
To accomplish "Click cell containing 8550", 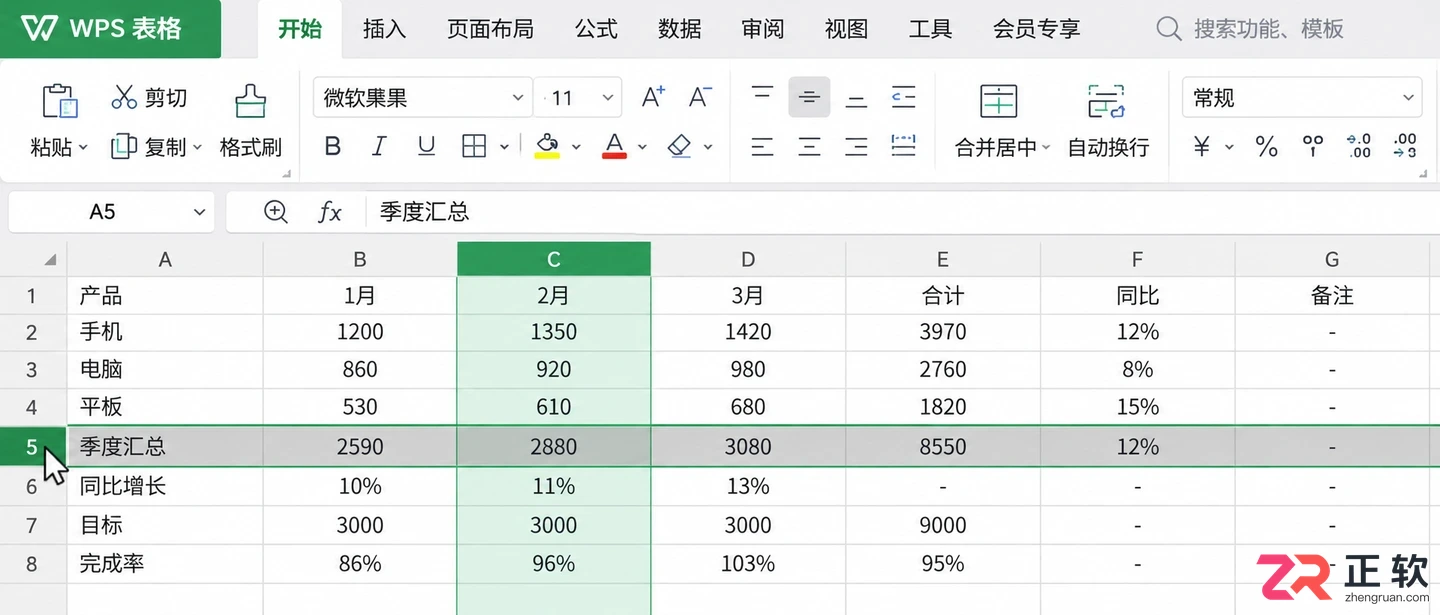I will (943, 446).
